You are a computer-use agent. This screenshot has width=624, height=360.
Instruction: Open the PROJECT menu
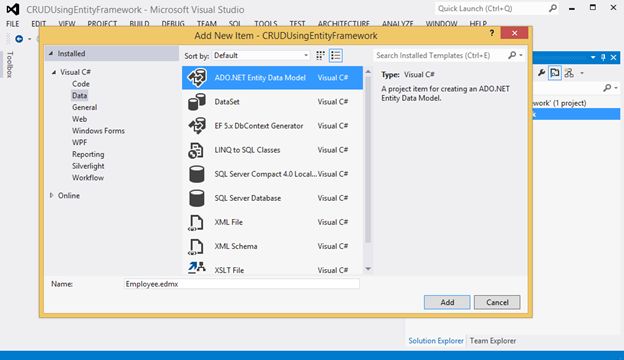[102, 23]
